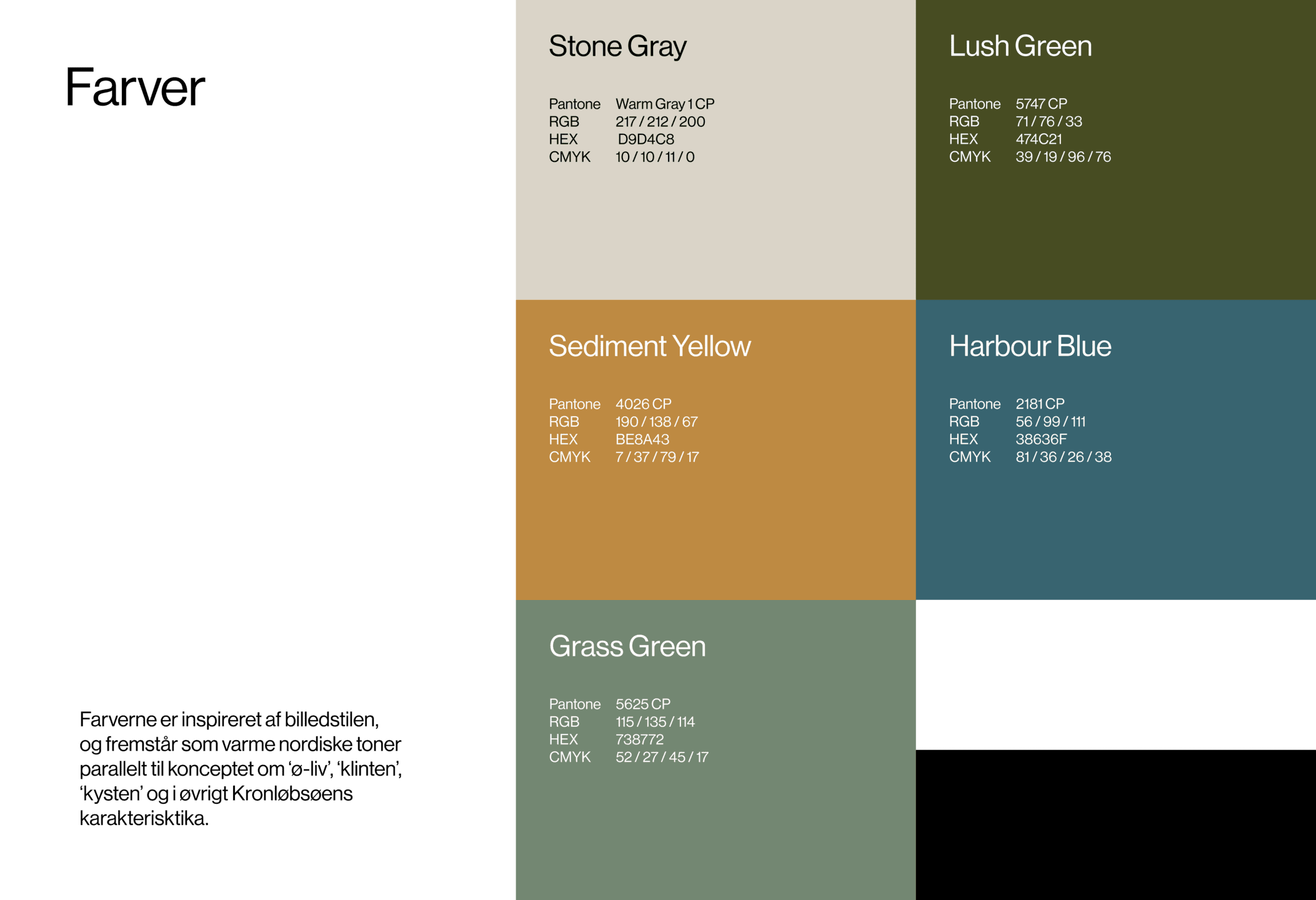The width and height of the screenshot is (1316, 900).
Task: Click HEX value 38636F
Action: (x=1041, y=439)
